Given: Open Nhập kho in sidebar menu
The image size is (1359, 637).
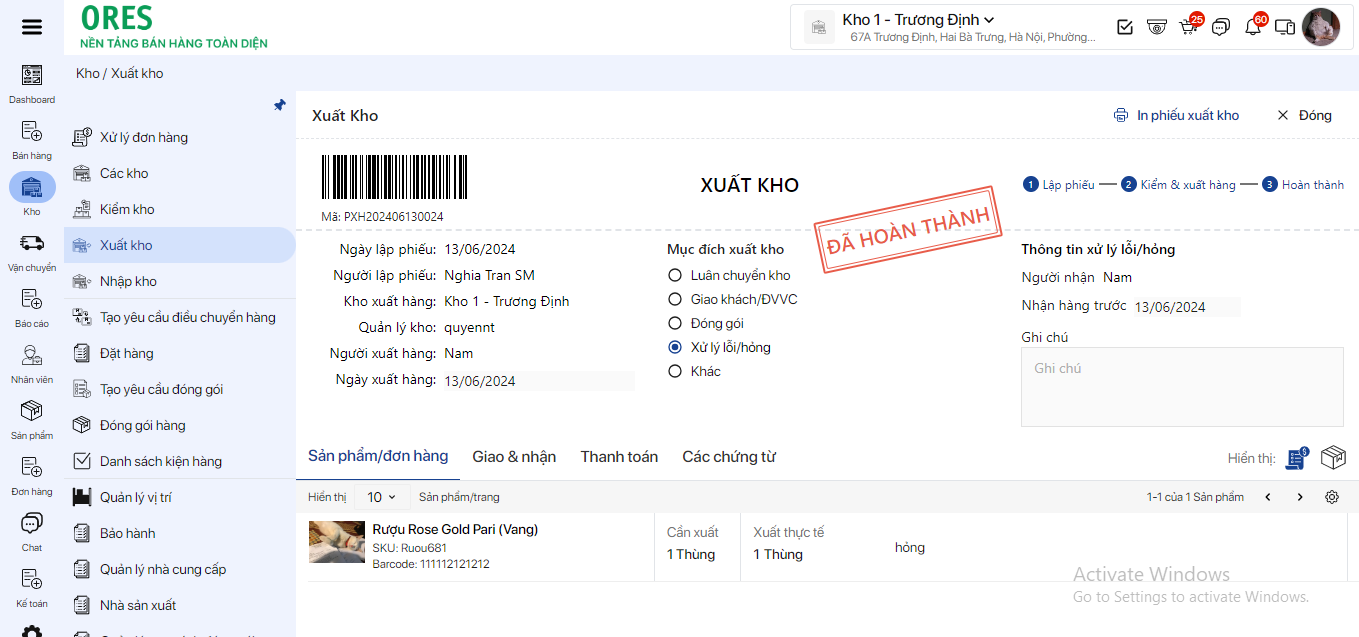Looking at the screenshot, I should tap(128, 281).
